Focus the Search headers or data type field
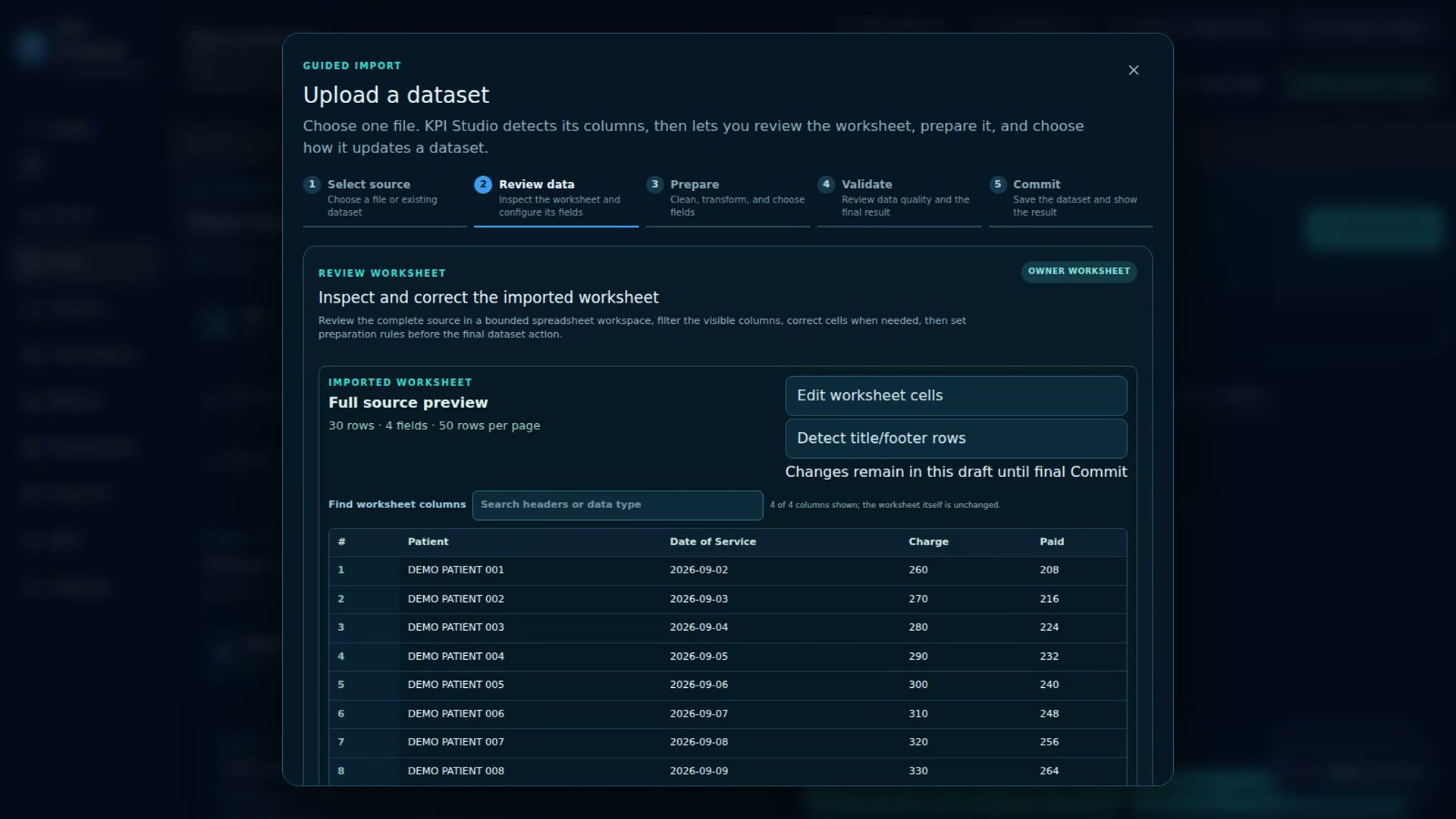The height and width of the screenshot is (819, 1456). click(x=617, y=505)
